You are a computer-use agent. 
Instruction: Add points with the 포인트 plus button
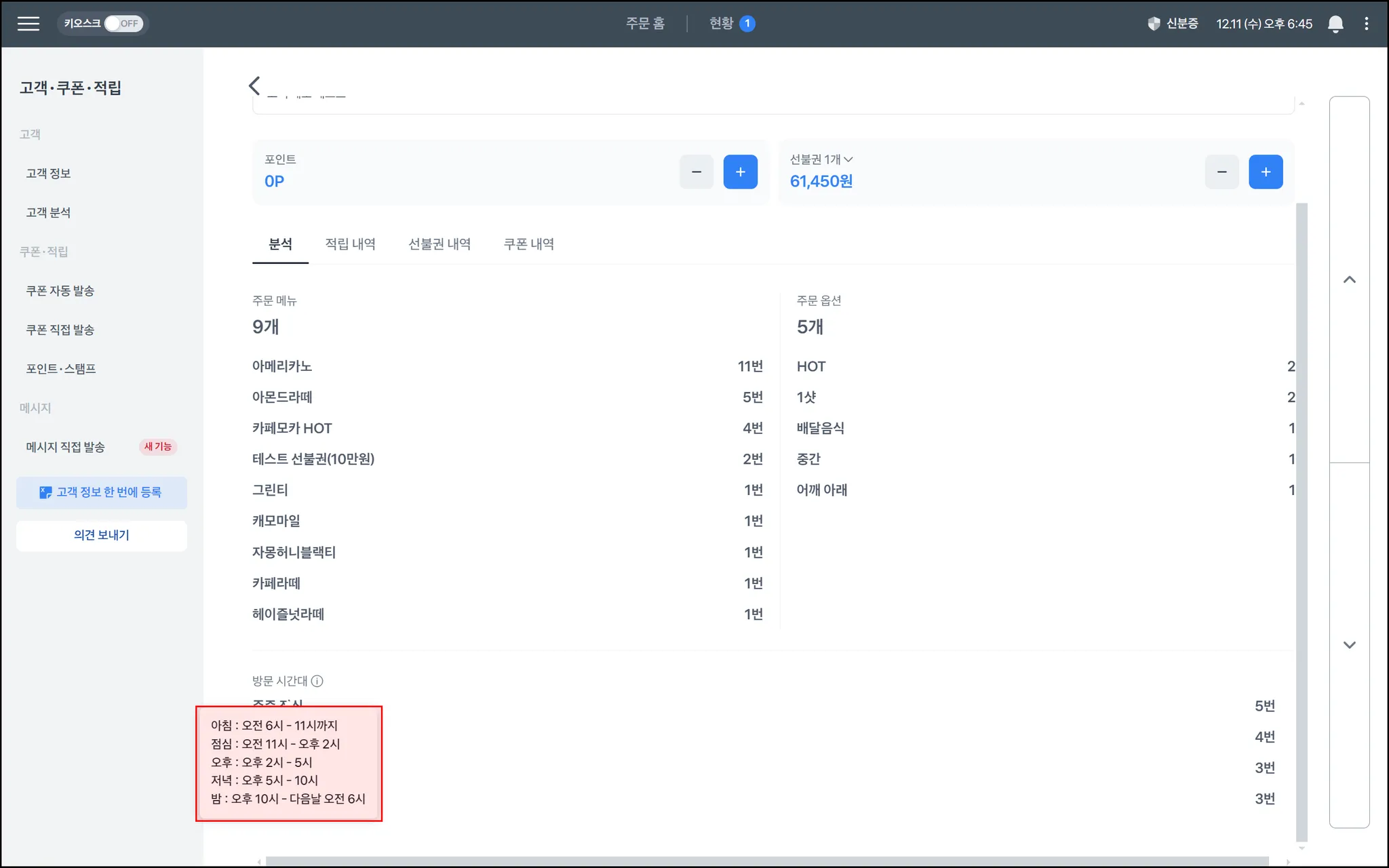click(x=740, y=172)
